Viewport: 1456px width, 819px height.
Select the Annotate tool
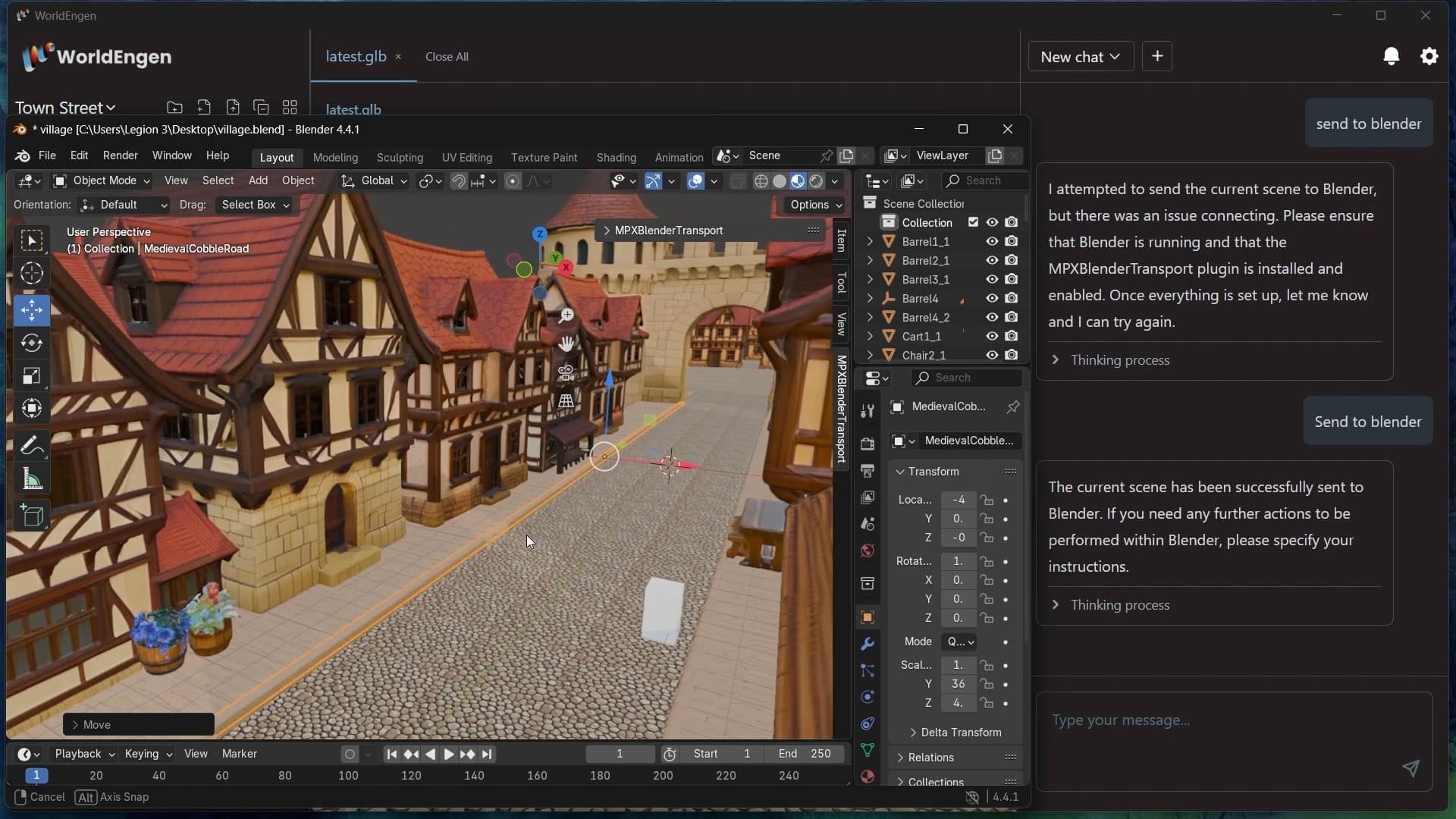(x=32, y=445)
